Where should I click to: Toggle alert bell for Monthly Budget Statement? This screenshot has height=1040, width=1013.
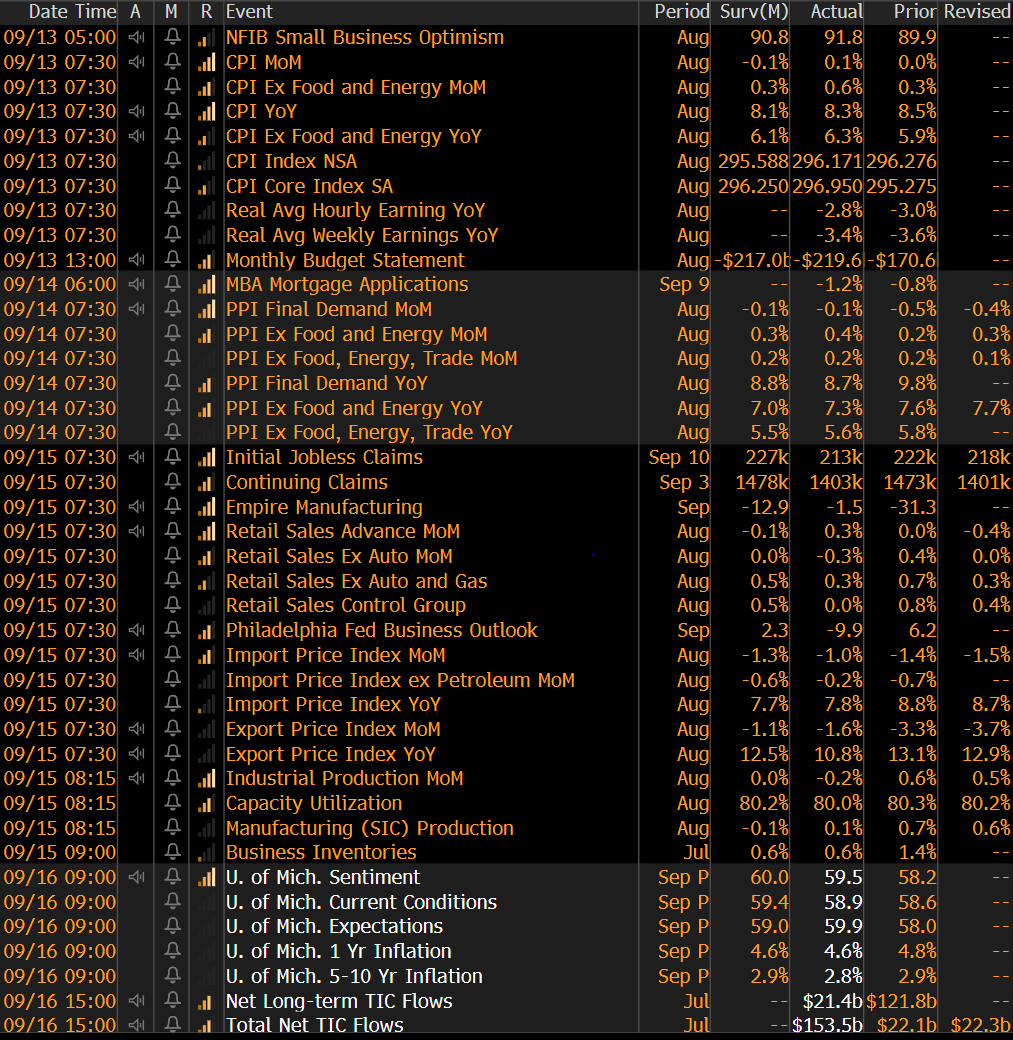coord(172,260)
